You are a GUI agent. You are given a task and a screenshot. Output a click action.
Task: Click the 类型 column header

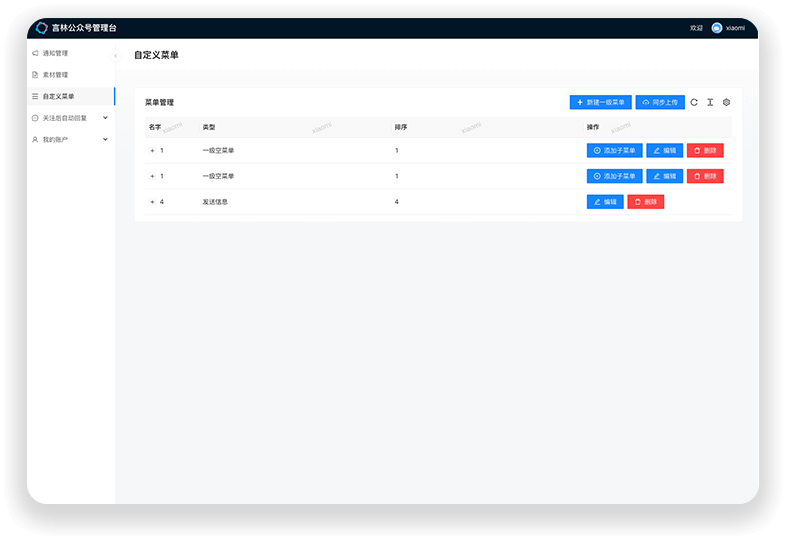coord(209,127)
